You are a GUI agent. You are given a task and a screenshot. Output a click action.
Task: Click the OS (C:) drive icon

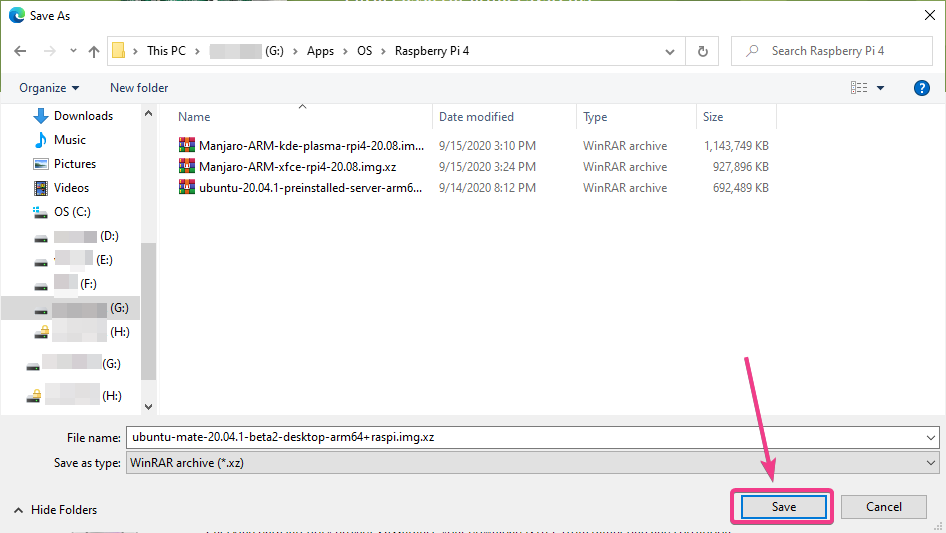(40, 212)
